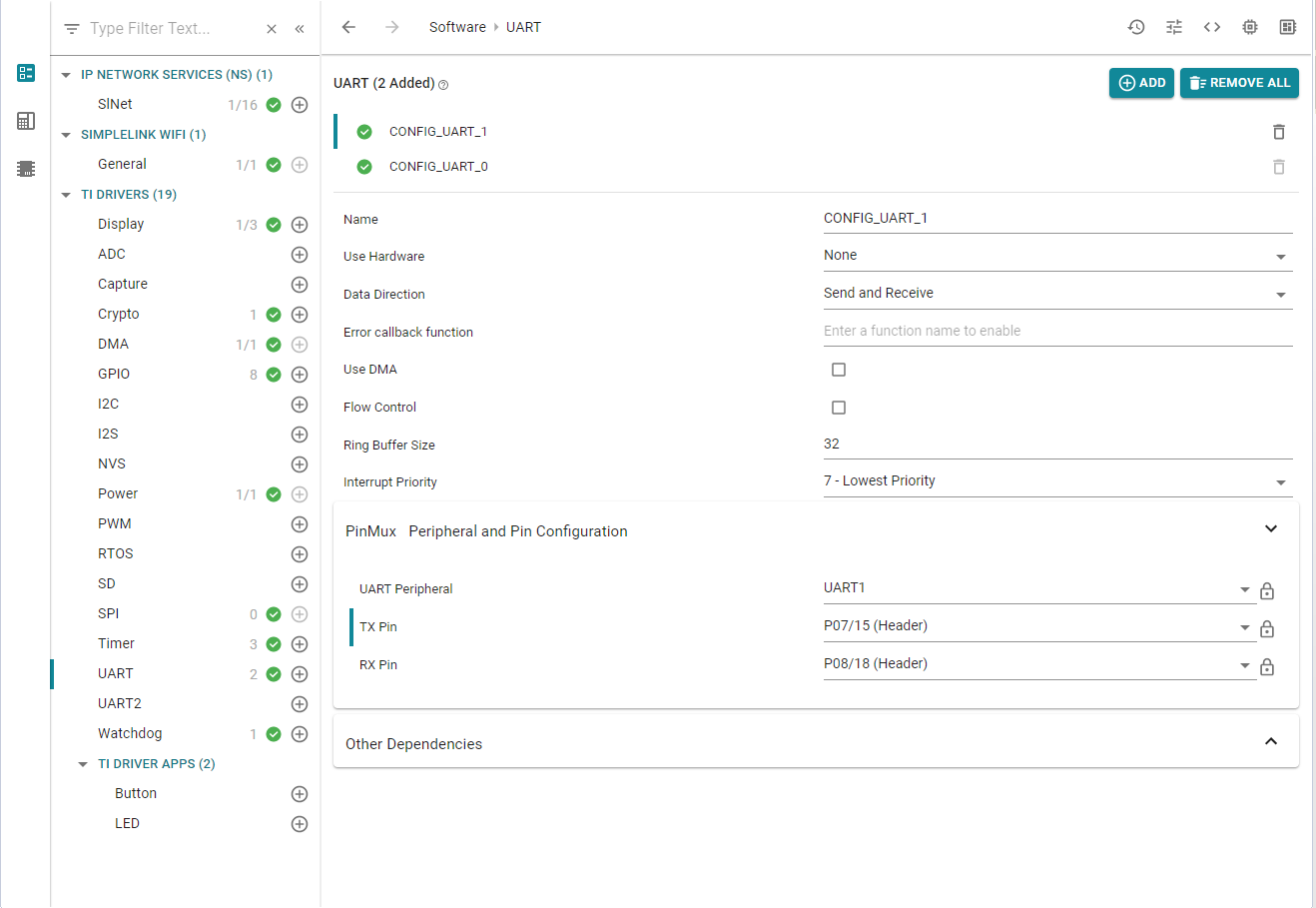
Task: Show generated files code icon
Action: coord(1212,27)
